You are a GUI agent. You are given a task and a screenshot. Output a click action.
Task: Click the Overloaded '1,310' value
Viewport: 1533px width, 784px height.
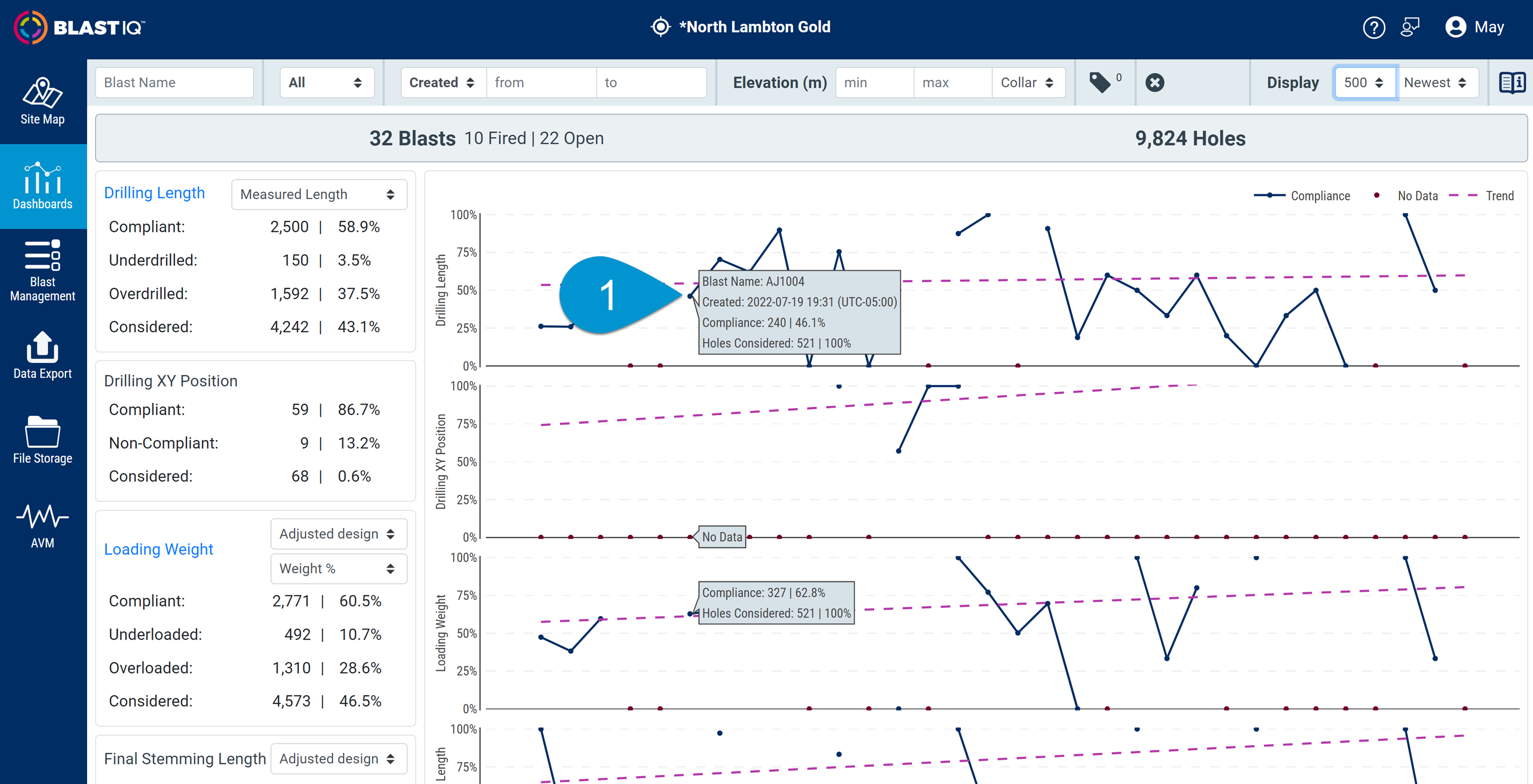[x=292, y=668]
